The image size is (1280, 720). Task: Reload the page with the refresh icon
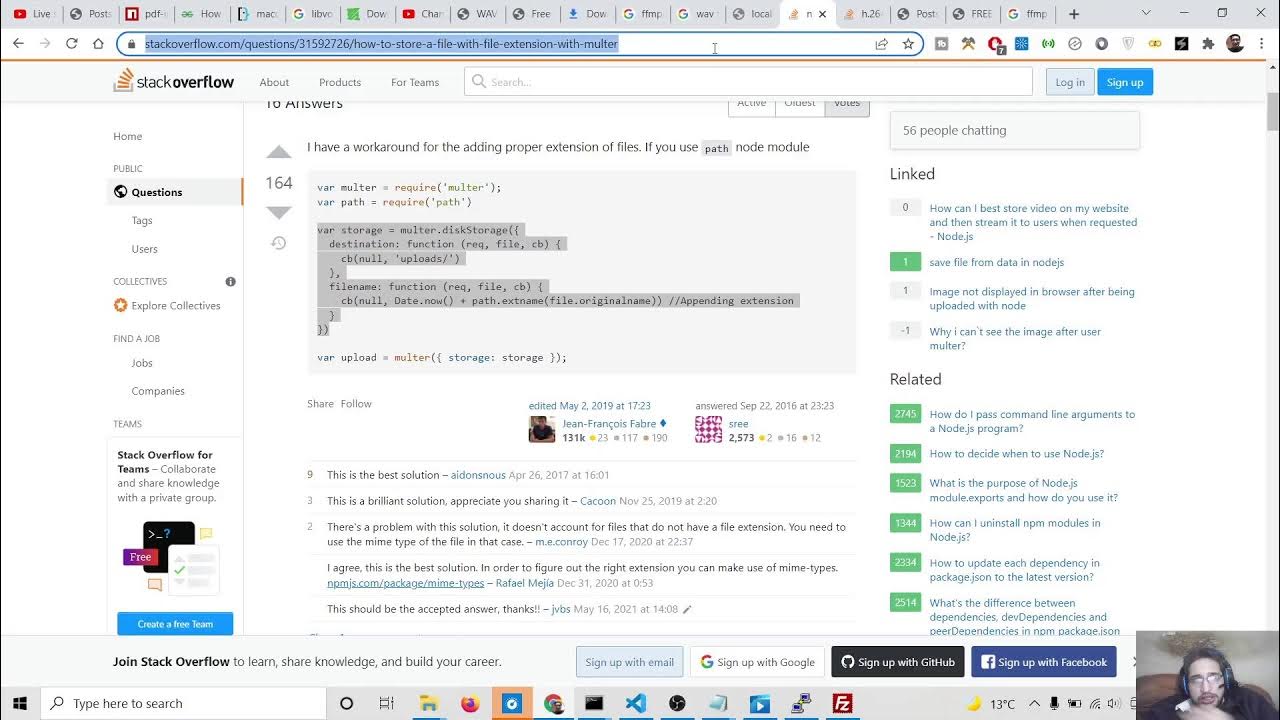click(72, 44)
